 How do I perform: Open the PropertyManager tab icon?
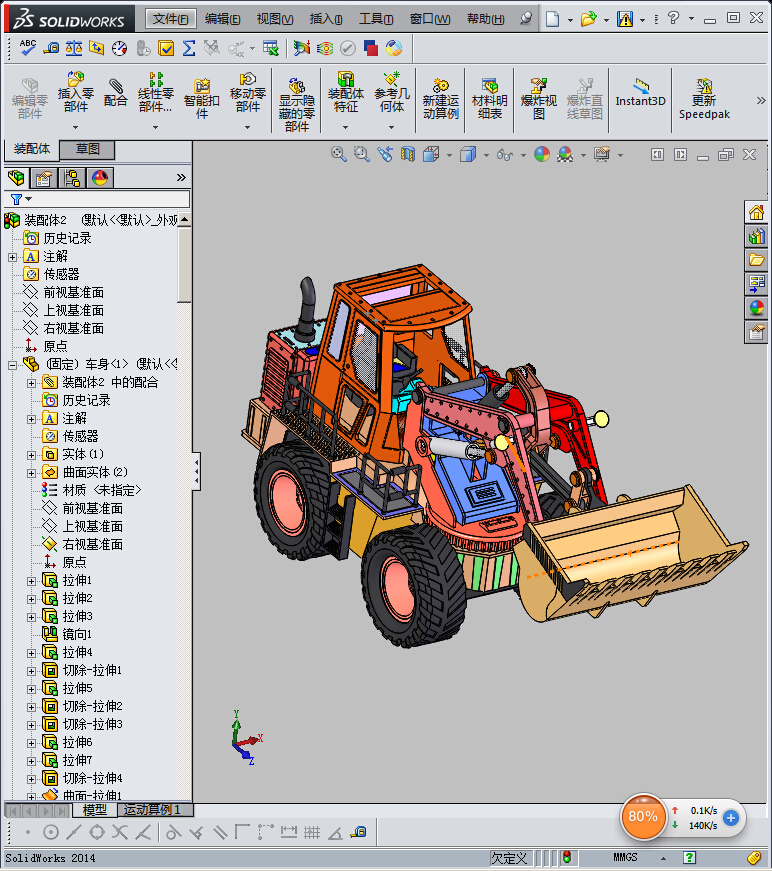click(43, 178)
